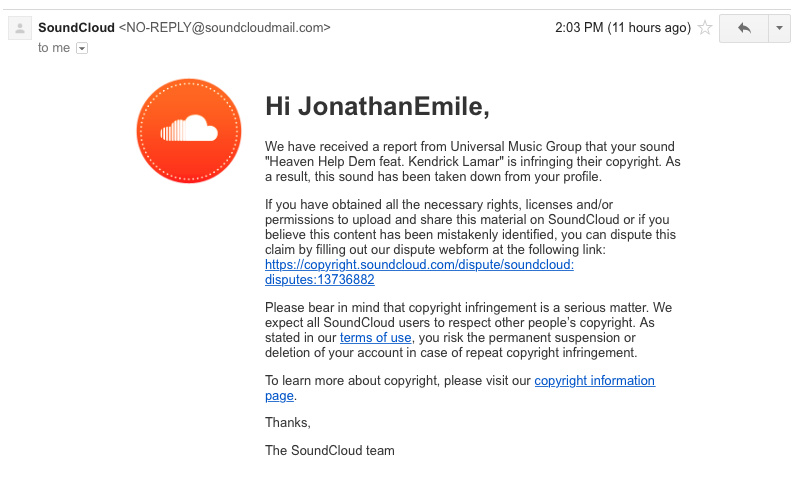The width and height of the screenshot is (804, 486).
Task: Star this SoundCloud email
Action: click(705, 28)
